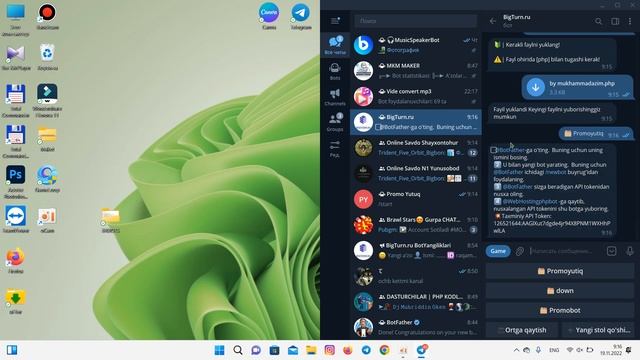Open the oCam desktop shortcut
Image resolution: width=640 pixels, height=360 pixels.
click(x=47, y=220)
